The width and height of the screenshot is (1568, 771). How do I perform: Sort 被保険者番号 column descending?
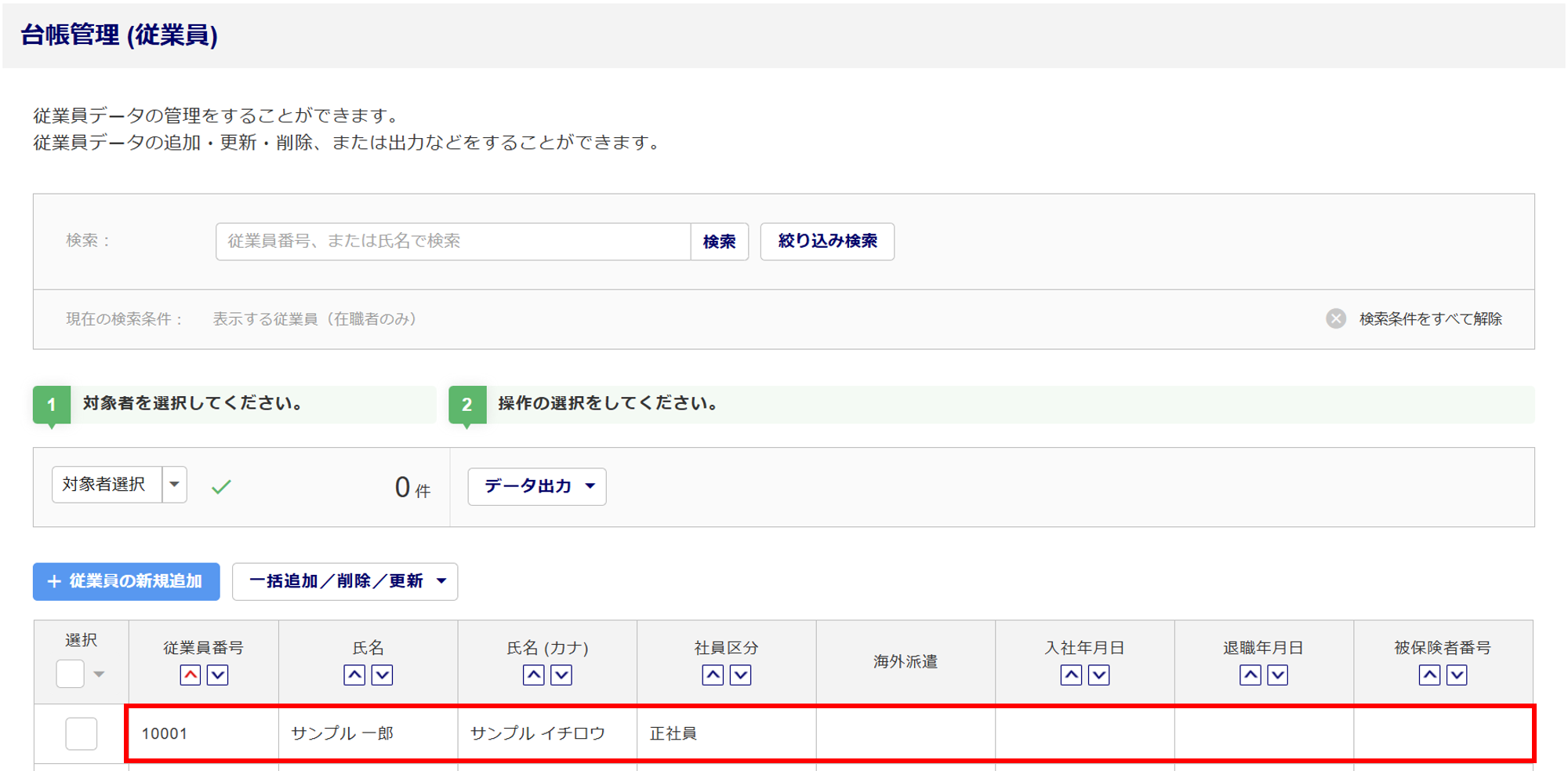click(x=1457, y=675)
